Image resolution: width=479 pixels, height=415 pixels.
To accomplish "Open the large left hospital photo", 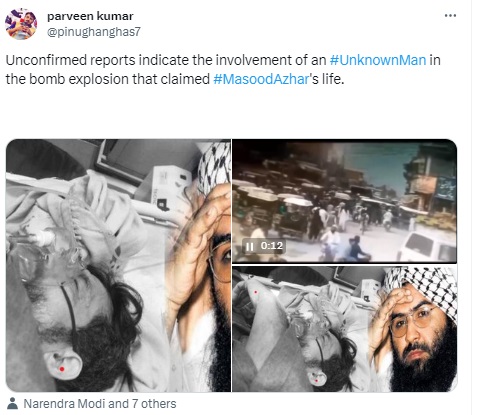I will coord(118,265).
